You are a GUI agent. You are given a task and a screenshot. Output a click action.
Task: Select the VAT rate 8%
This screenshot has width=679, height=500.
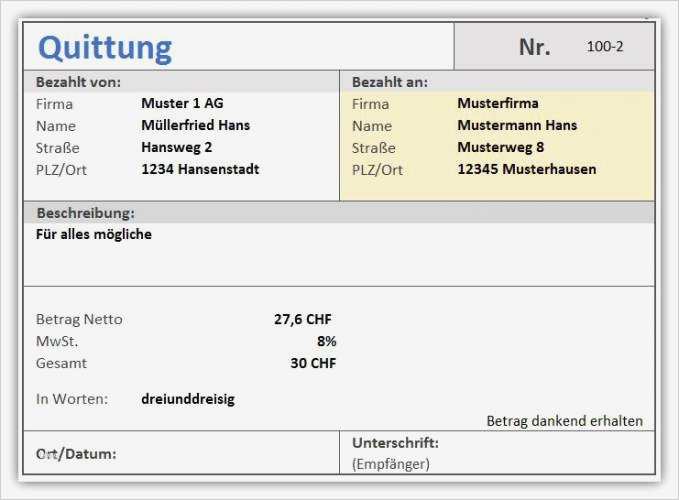point(327,341)
